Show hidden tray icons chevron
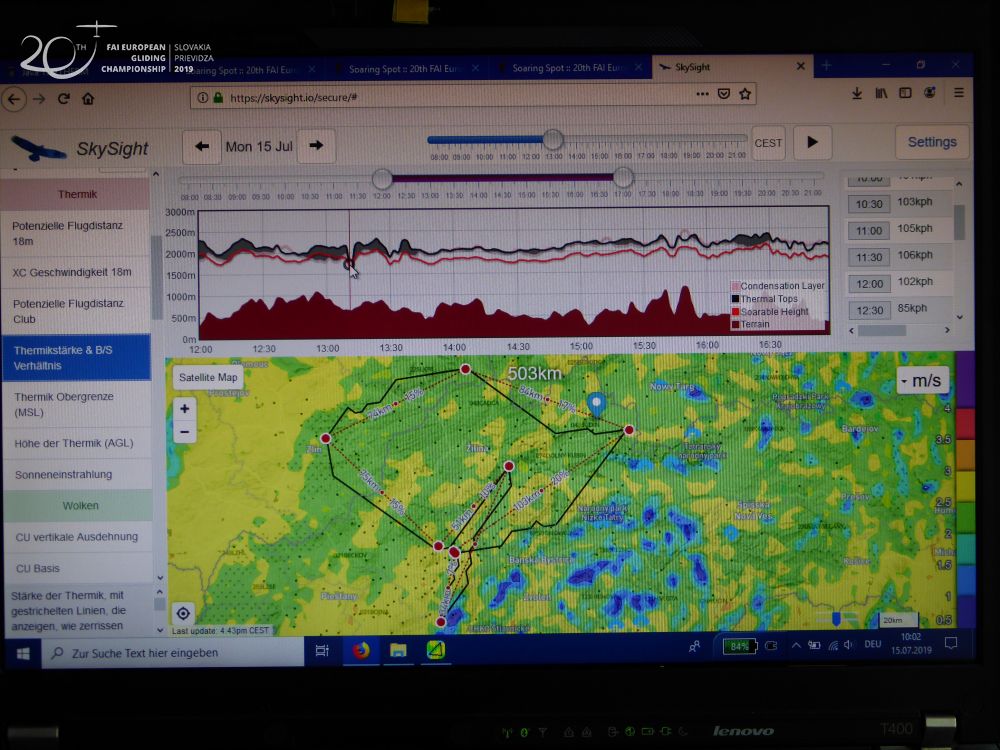 coord(796,645)
